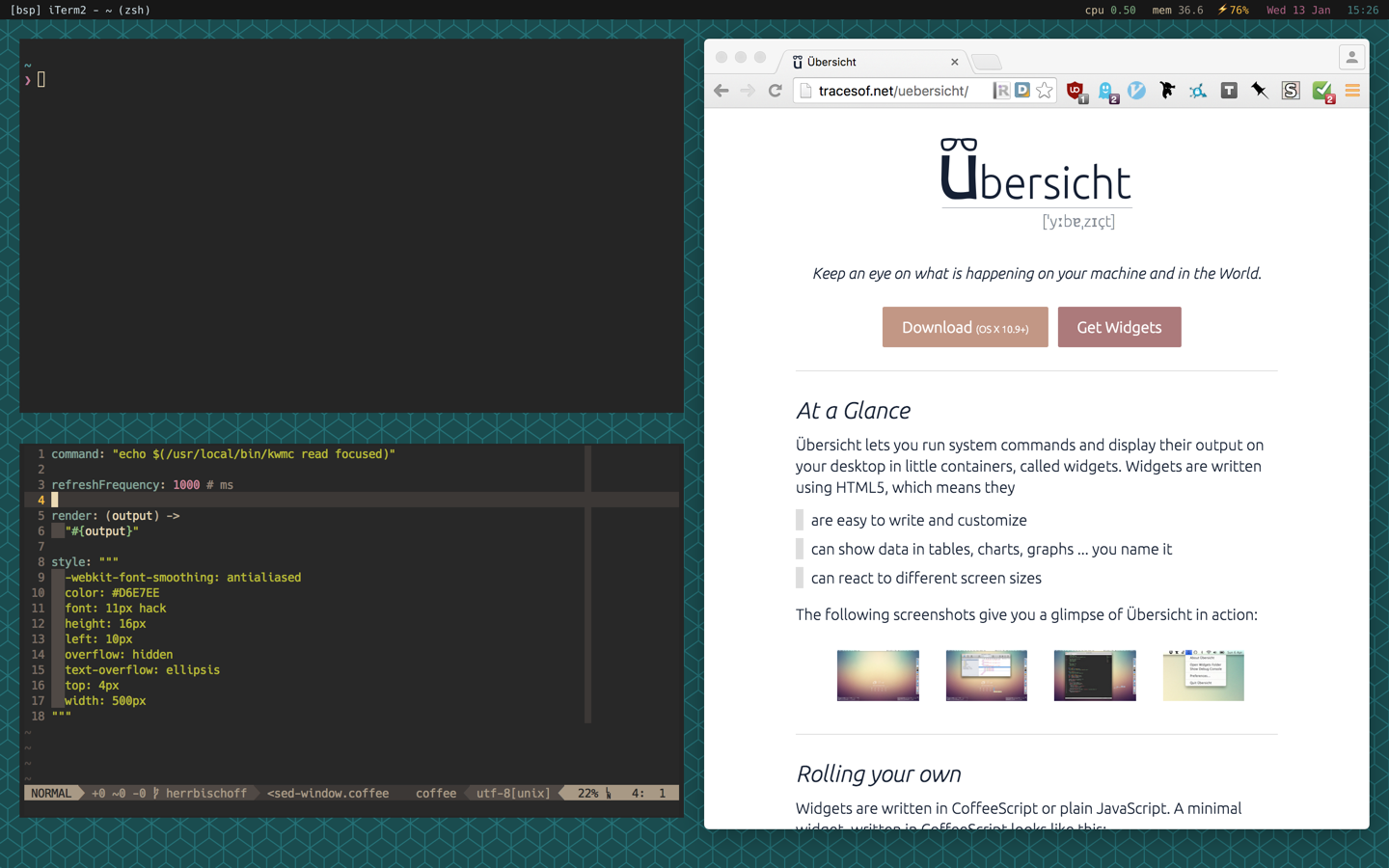Click the Download OS X 10.9+ button

click(965, 327)
